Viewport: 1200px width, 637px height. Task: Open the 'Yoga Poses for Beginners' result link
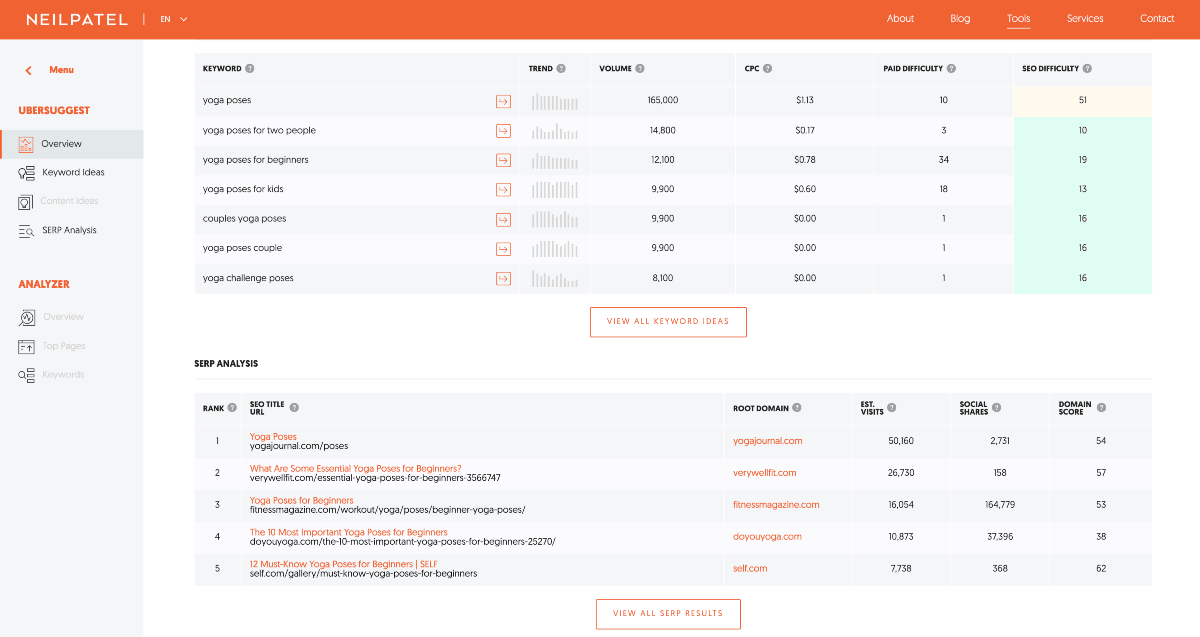pos(300,499)
